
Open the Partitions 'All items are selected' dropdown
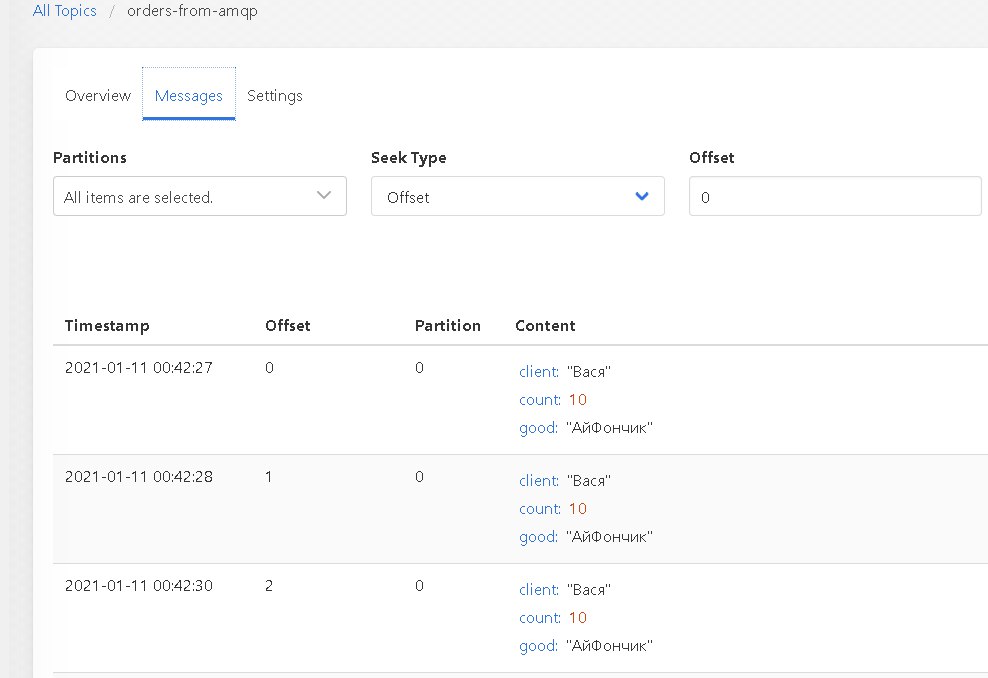pos(200,196)
